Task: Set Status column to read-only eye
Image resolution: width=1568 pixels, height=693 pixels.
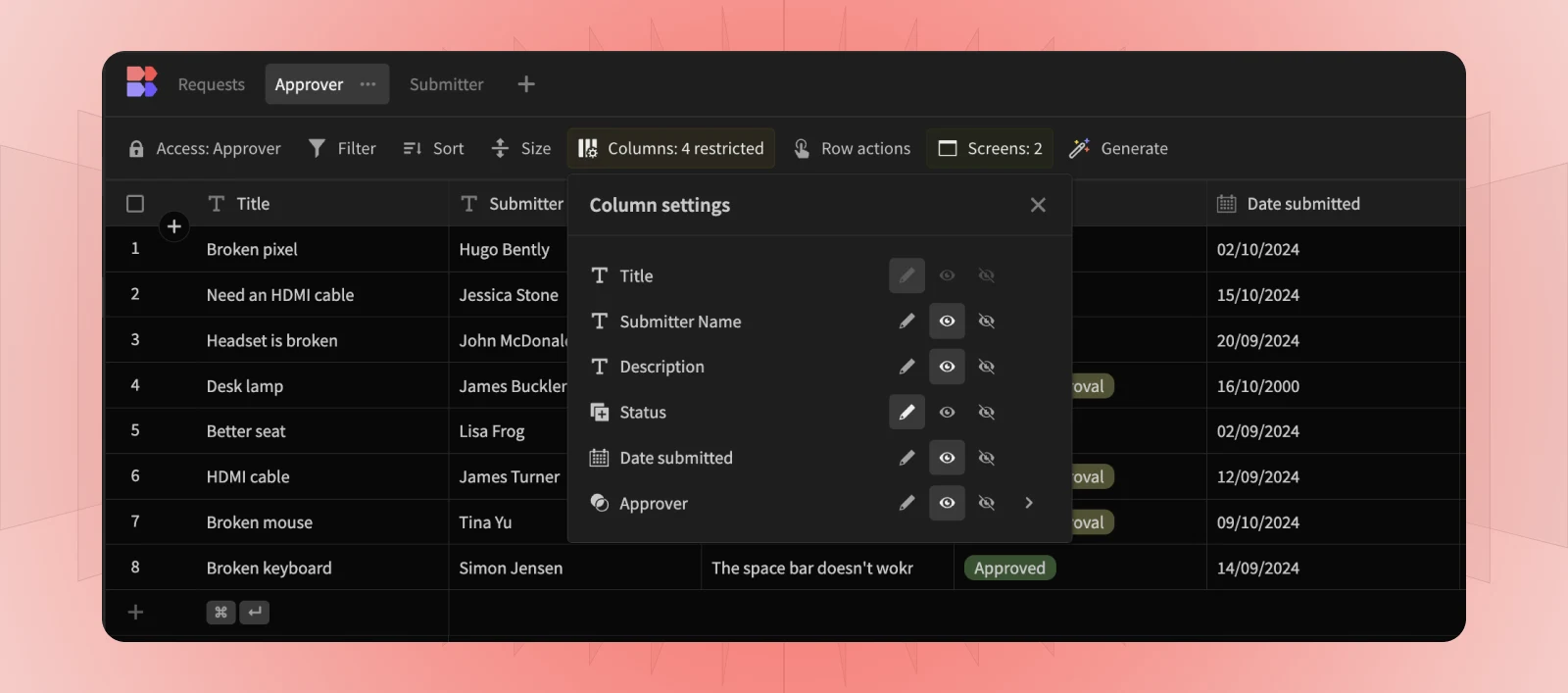Action: point(947,413)
